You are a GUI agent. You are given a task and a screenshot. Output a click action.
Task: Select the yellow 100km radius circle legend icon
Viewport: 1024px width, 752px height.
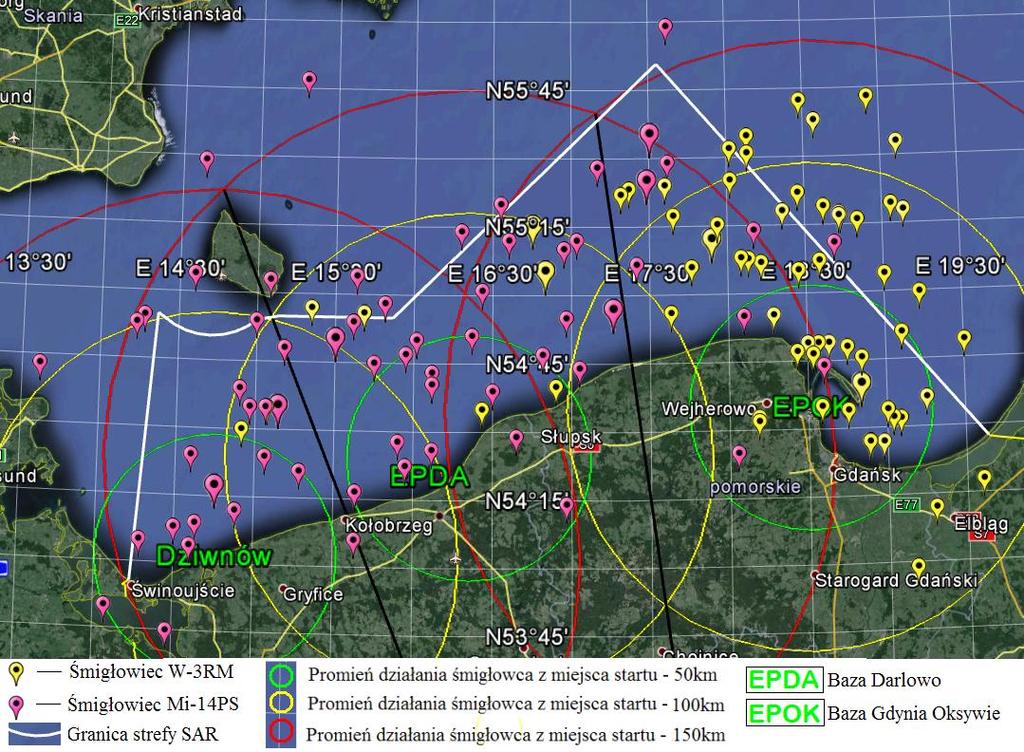[281, 704]
